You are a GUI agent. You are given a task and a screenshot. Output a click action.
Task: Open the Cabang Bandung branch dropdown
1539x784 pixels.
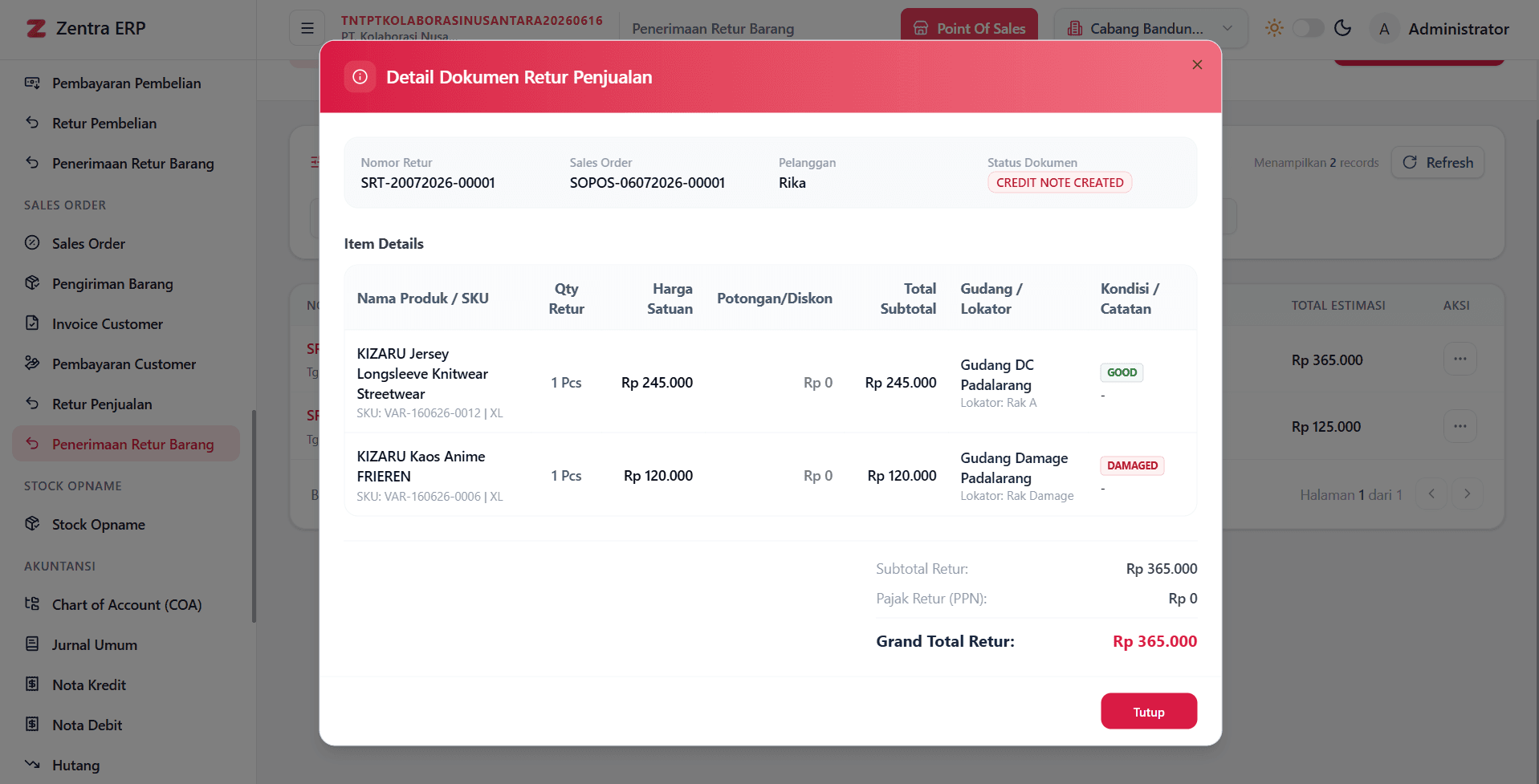1150,29
